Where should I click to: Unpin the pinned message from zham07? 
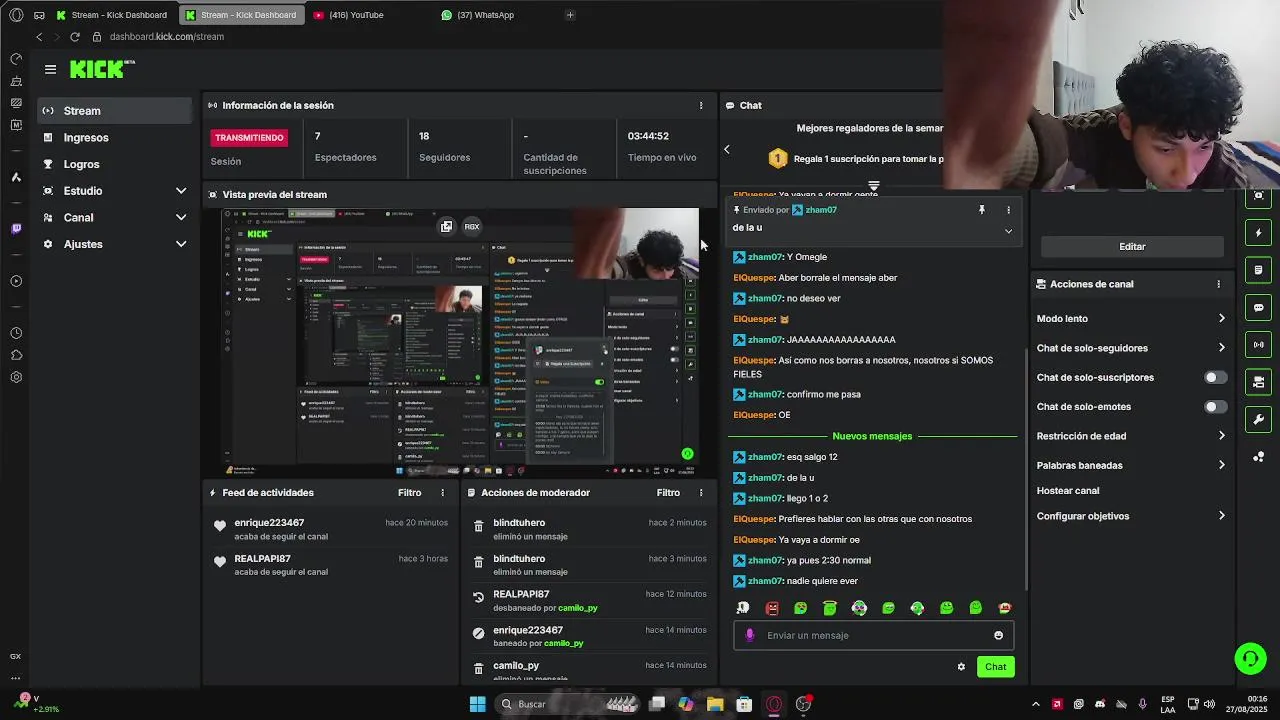(982, 210)
